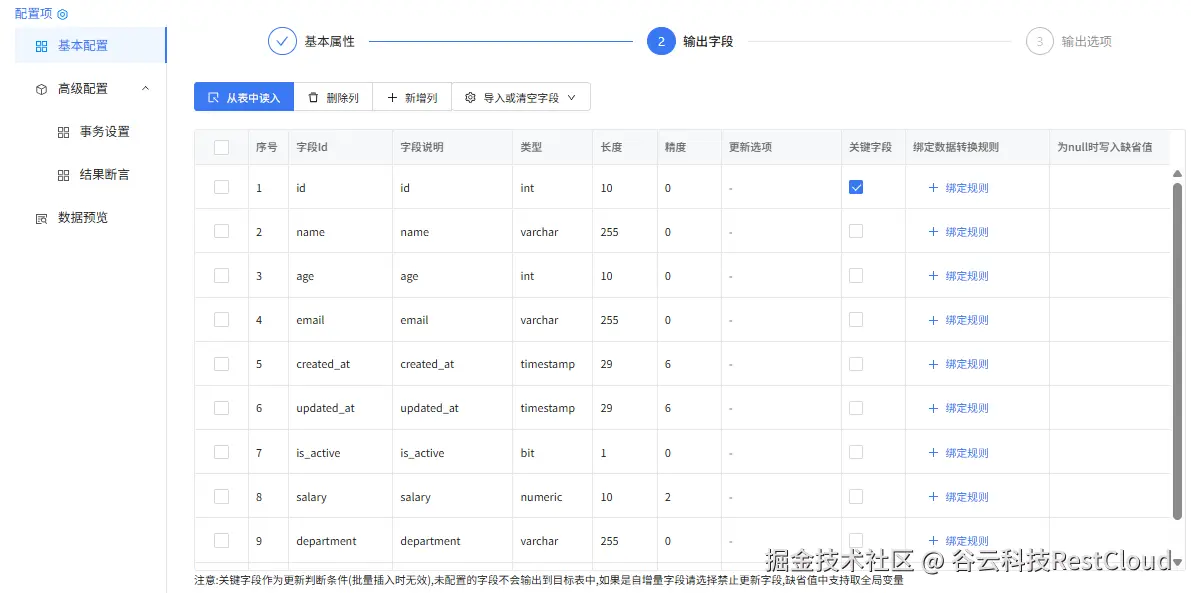Click the 事务设置 grid icon
Image resolution: width=1191 pixels, height=593 pixels.
click(x=64, y=132)
